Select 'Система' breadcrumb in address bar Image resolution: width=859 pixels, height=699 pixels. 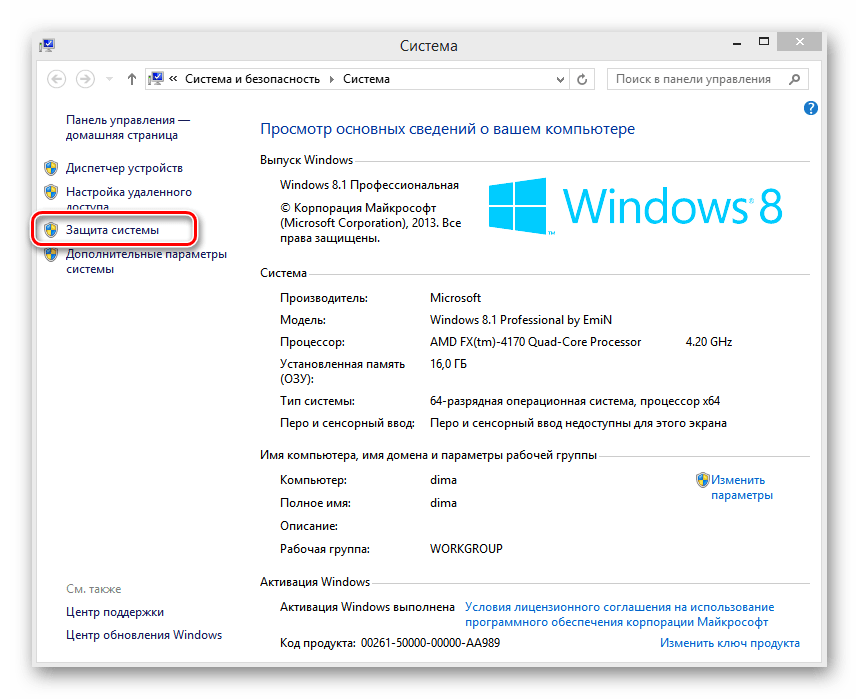(366, 79)
